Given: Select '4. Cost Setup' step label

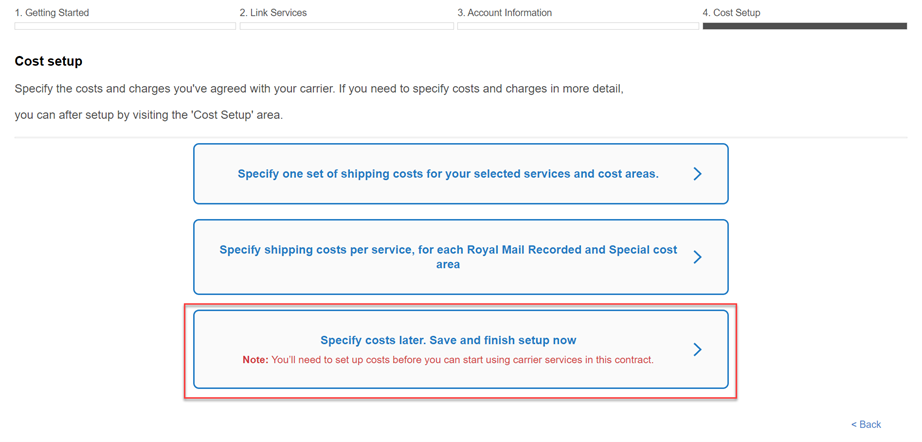Looking at the screenshot, I should (731, 12).
